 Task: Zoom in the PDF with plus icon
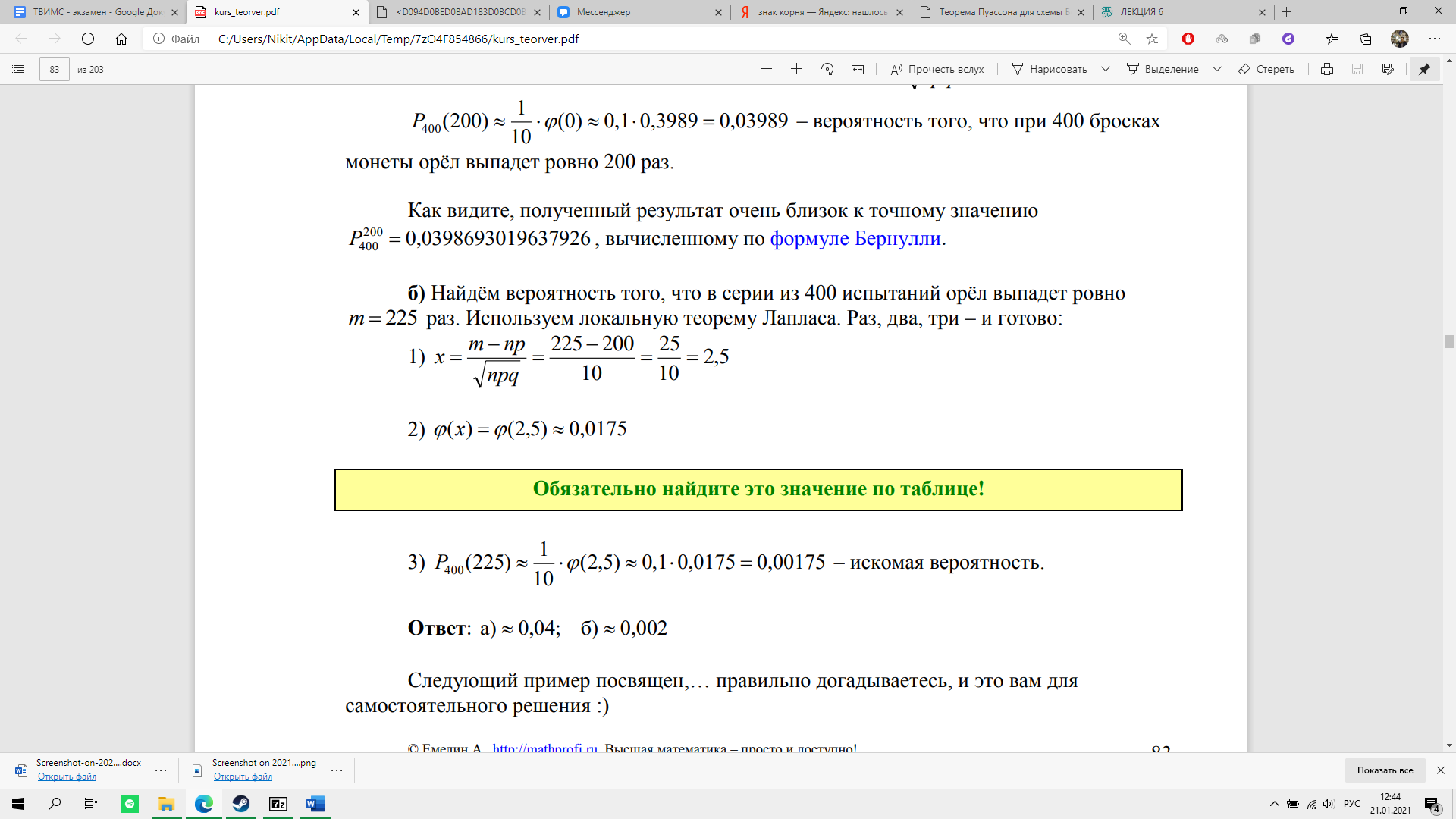pos(796,69)
